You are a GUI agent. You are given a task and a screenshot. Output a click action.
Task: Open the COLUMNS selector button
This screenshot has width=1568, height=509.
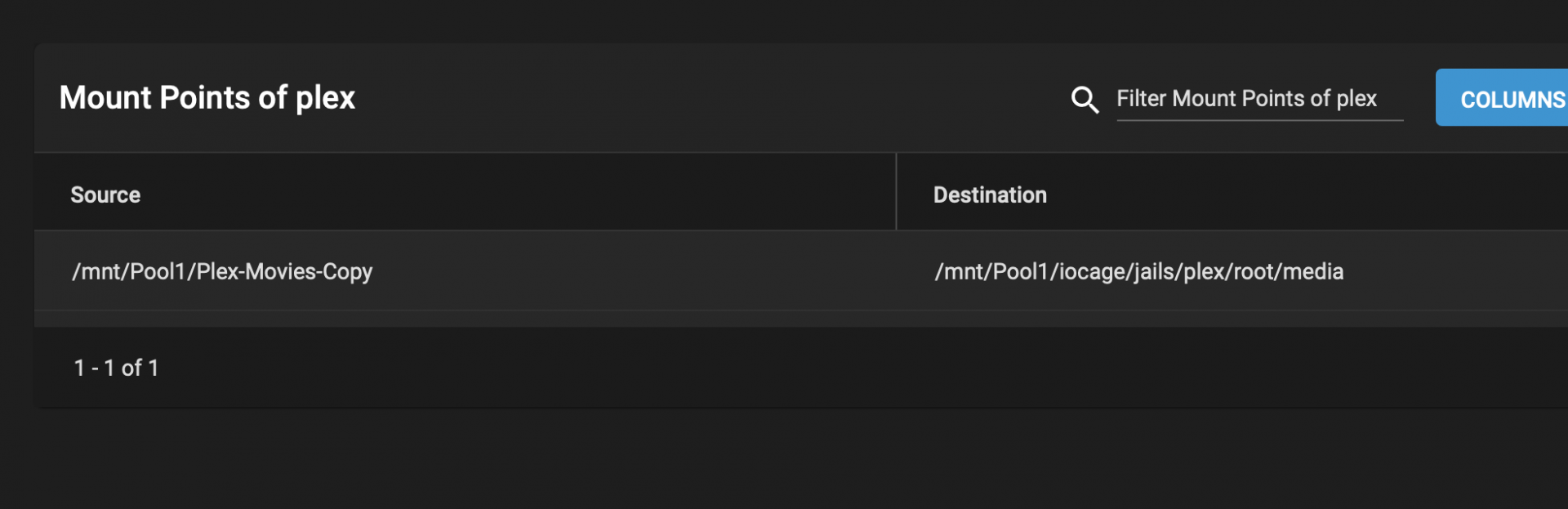pyautogui.click(x=1502, y=97)
